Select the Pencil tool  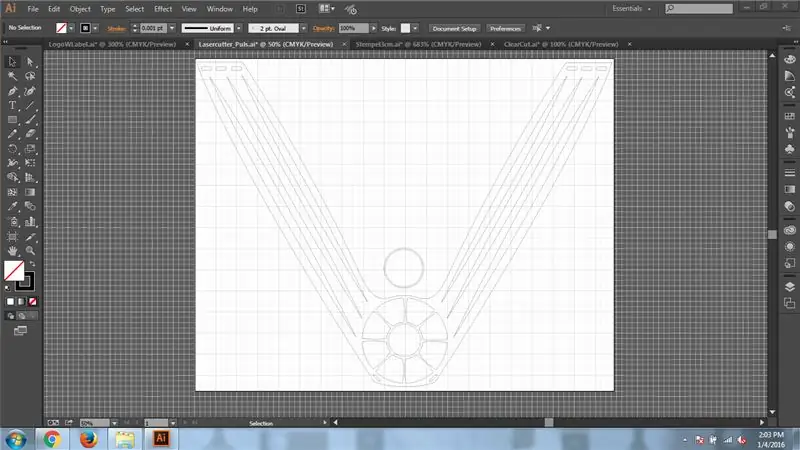pos(12,134)
